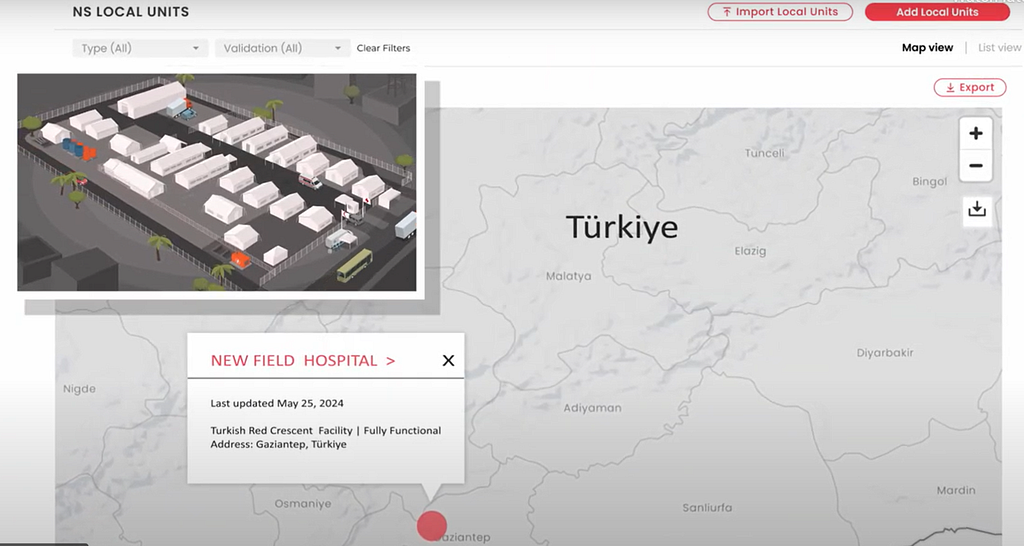Open the NEW FIELD HOSPITAL details link
The width and height of the screenshot is (1024, 546).
(x=303, y=361)
